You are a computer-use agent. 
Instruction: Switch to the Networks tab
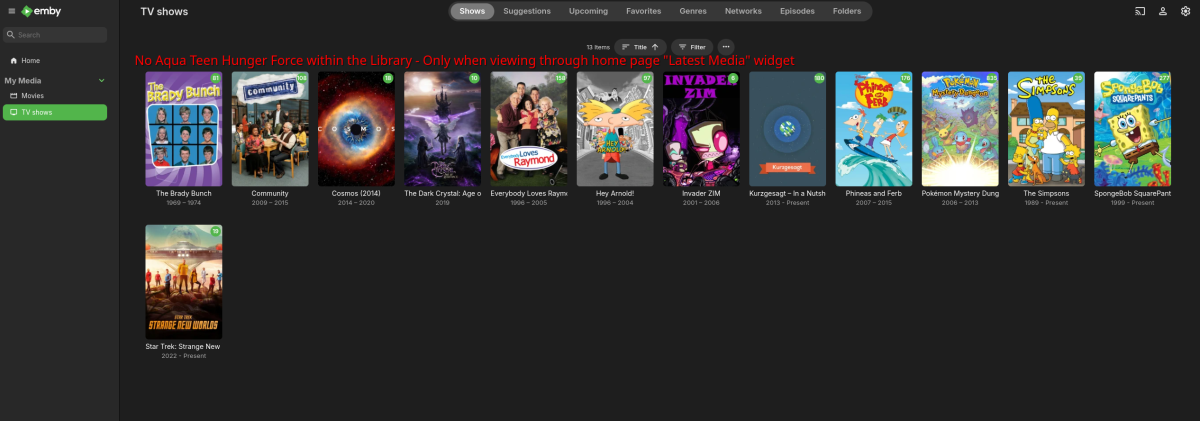pos(743,11)
